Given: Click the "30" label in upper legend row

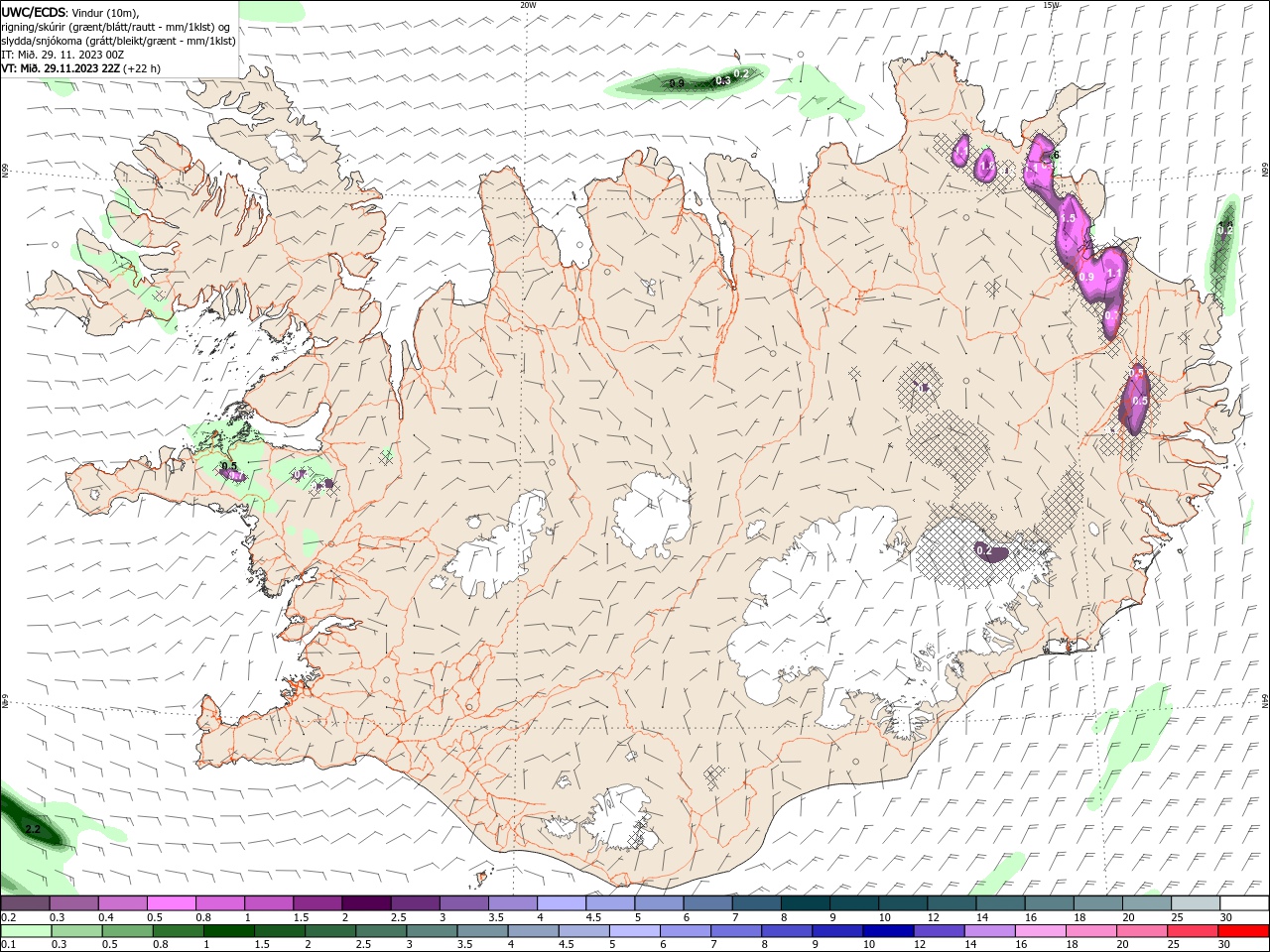Looking at the screenshot, I should (1225, 917).
